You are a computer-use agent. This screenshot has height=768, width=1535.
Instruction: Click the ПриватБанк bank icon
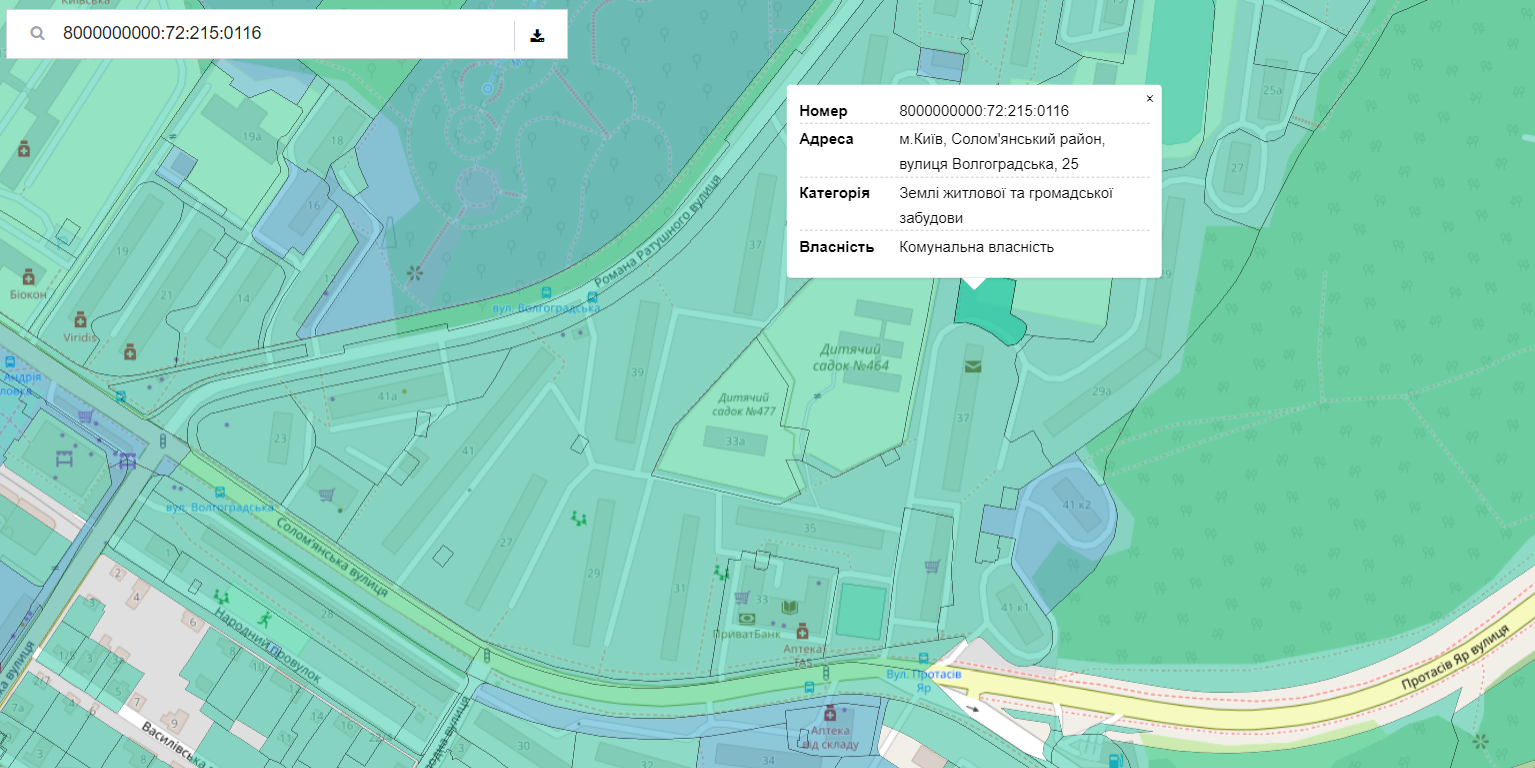pos(746,618)
